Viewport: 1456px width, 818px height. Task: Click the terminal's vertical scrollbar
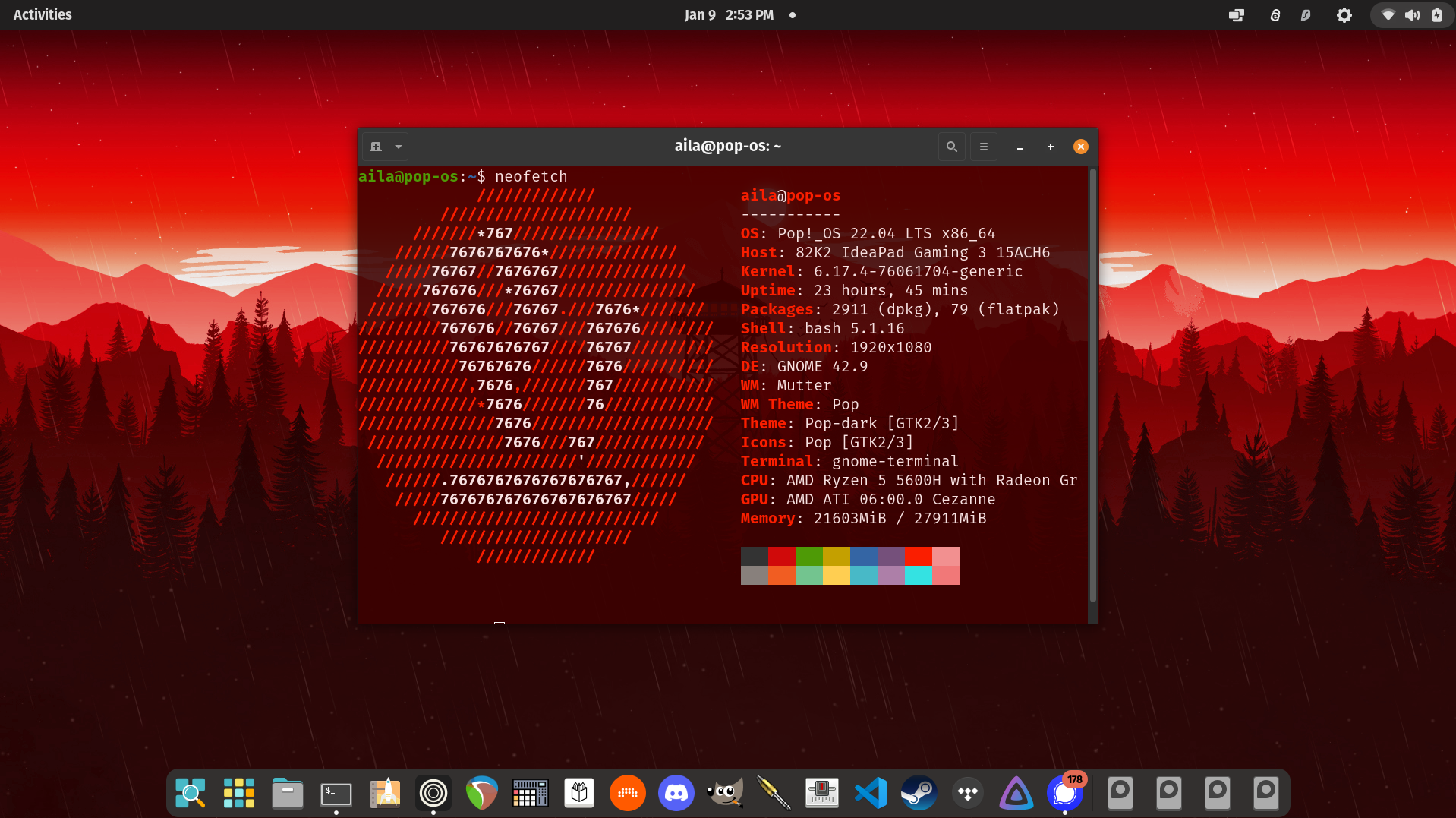tap(1093, 386)
